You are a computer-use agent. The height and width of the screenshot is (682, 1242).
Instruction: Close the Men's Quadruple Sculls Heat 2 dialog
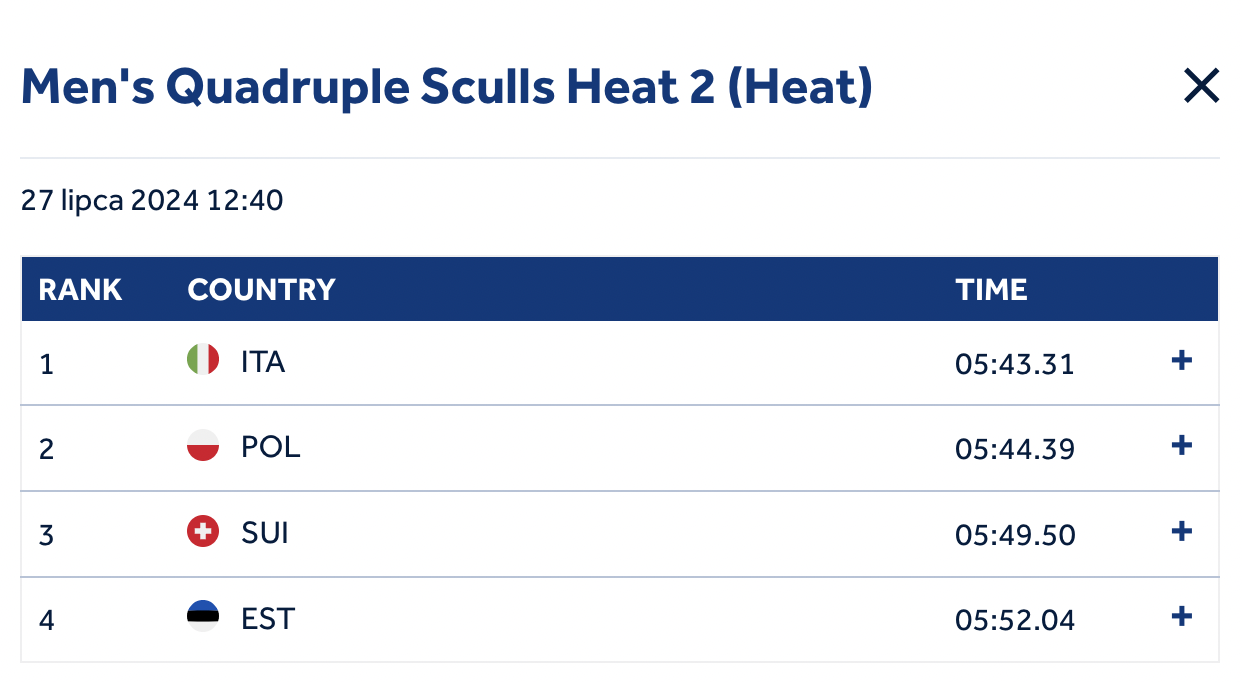1201,86
